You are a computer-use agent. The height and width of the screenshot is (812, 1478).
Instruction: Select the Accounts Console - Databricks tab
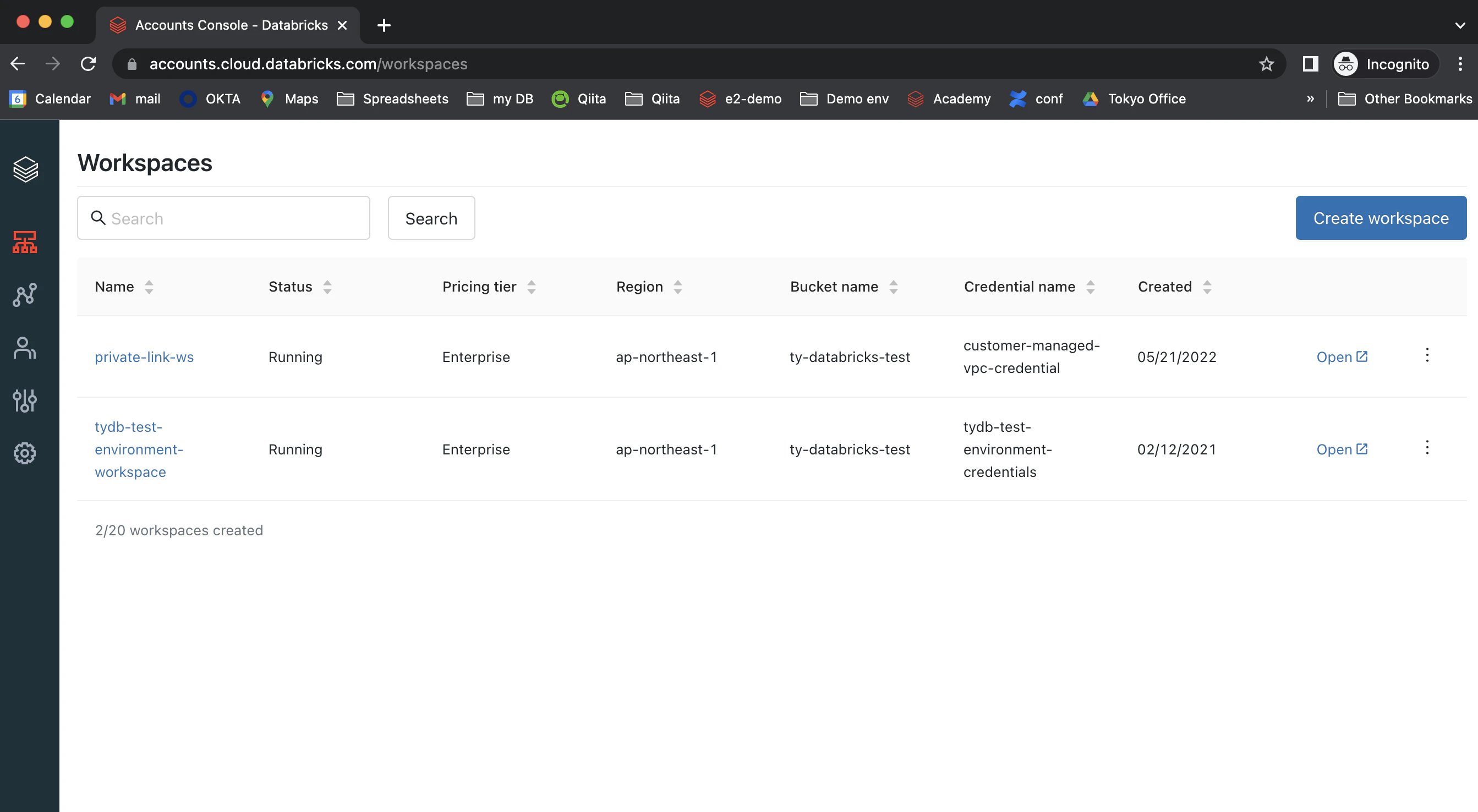[228, 25]
